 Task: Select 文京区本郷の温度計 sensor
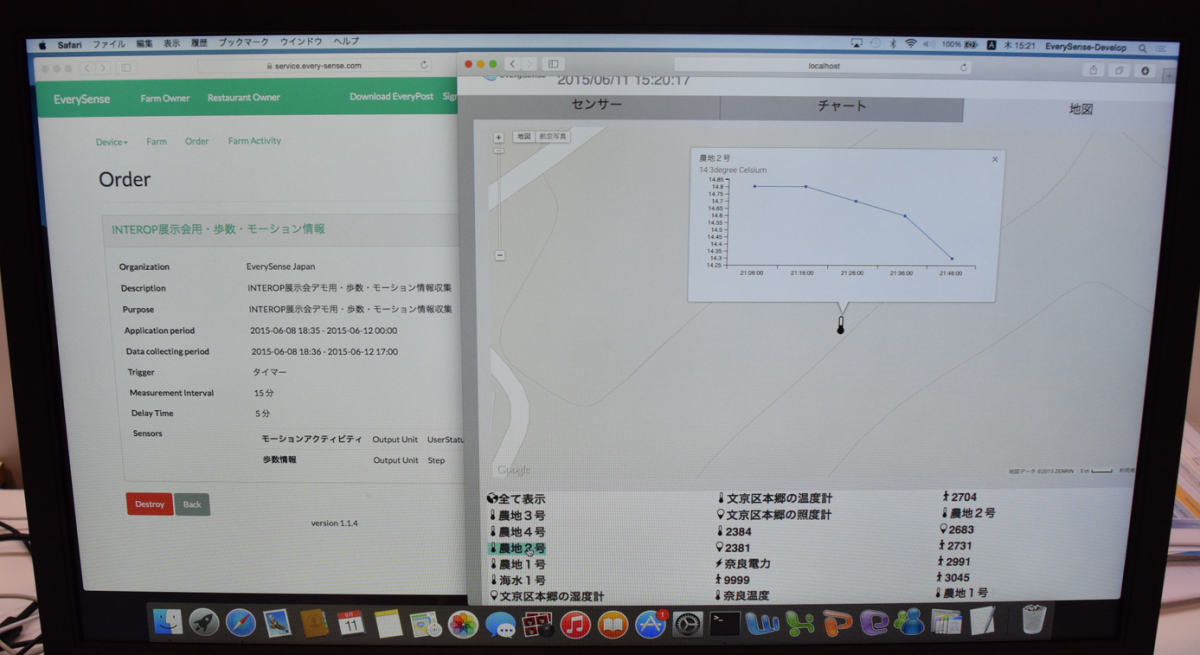coord(775,498)
